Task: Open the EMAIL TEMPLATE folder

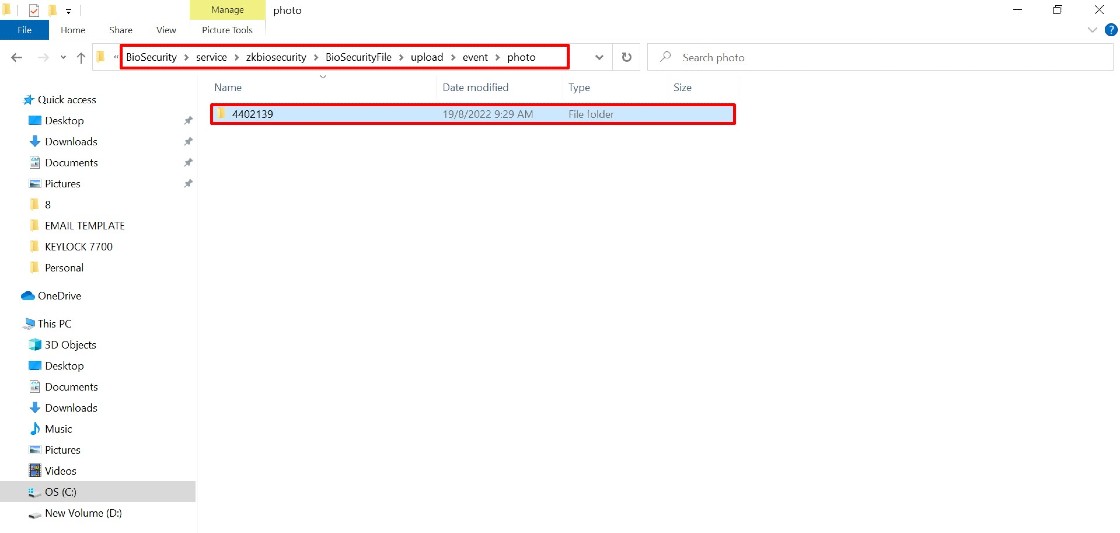Action: [x=84, y=226]
